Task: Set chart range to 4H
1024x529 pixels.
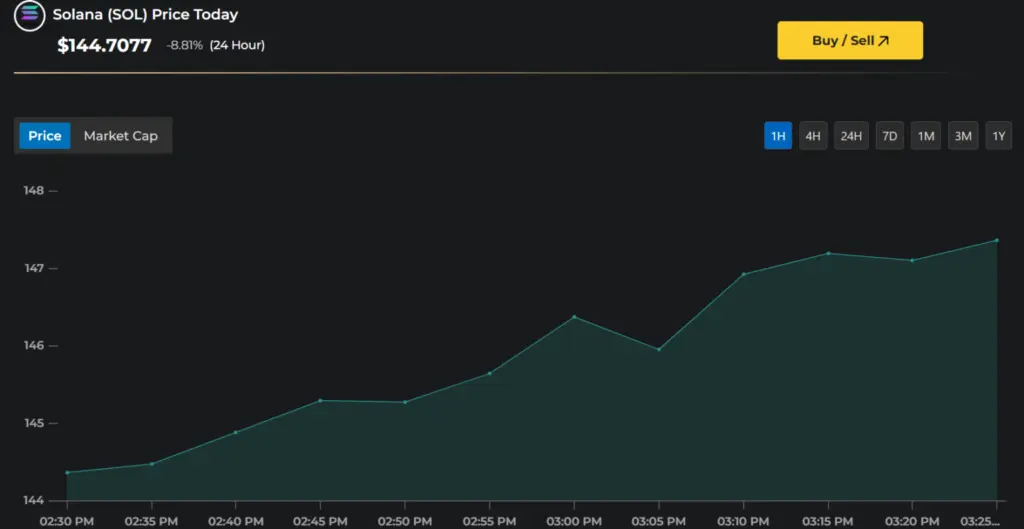Action: click(x=813, y=136)
